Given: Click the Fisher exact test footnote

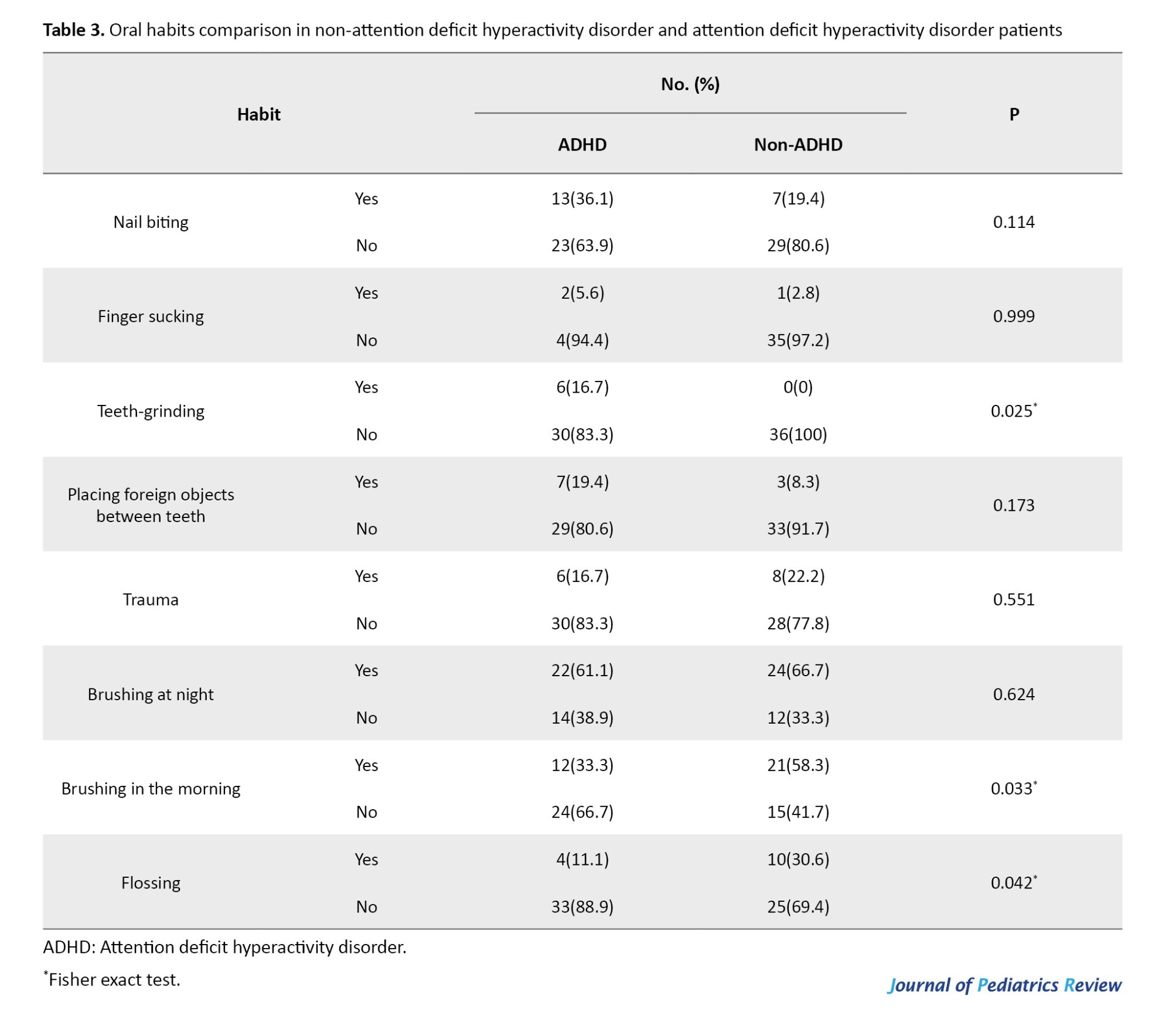Looking at the screenshot, I should (113, 980).
